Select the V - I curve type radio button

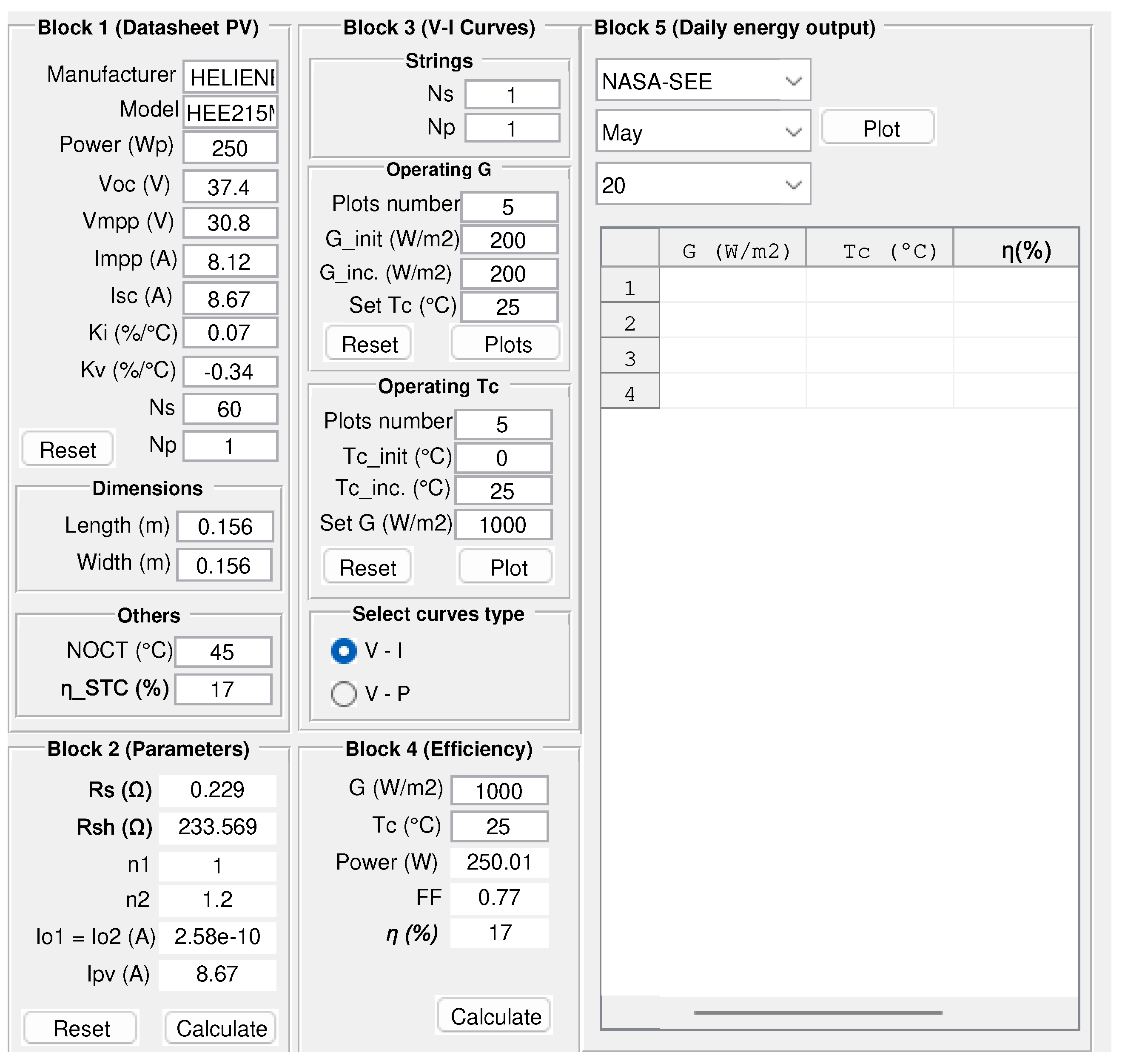(344, 651)
